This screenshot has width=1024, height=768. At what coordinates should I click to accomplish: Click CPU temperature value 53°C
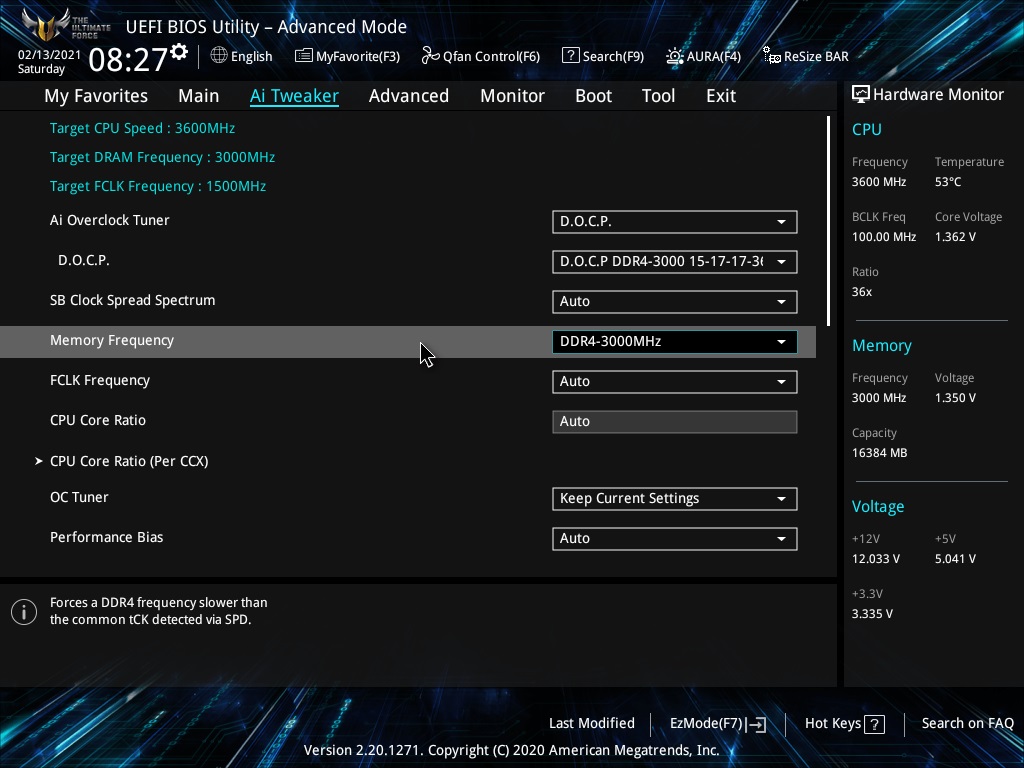[x=948, y=182]
